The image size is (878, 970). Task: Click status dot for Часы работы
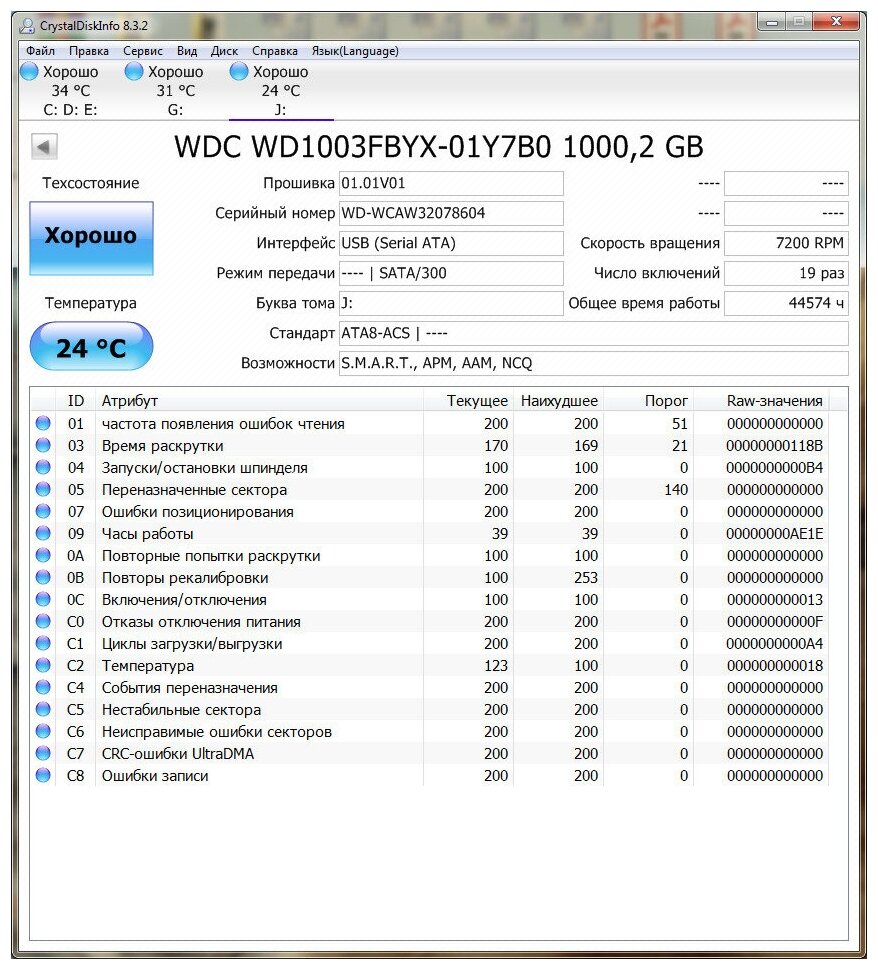[43, 533]
